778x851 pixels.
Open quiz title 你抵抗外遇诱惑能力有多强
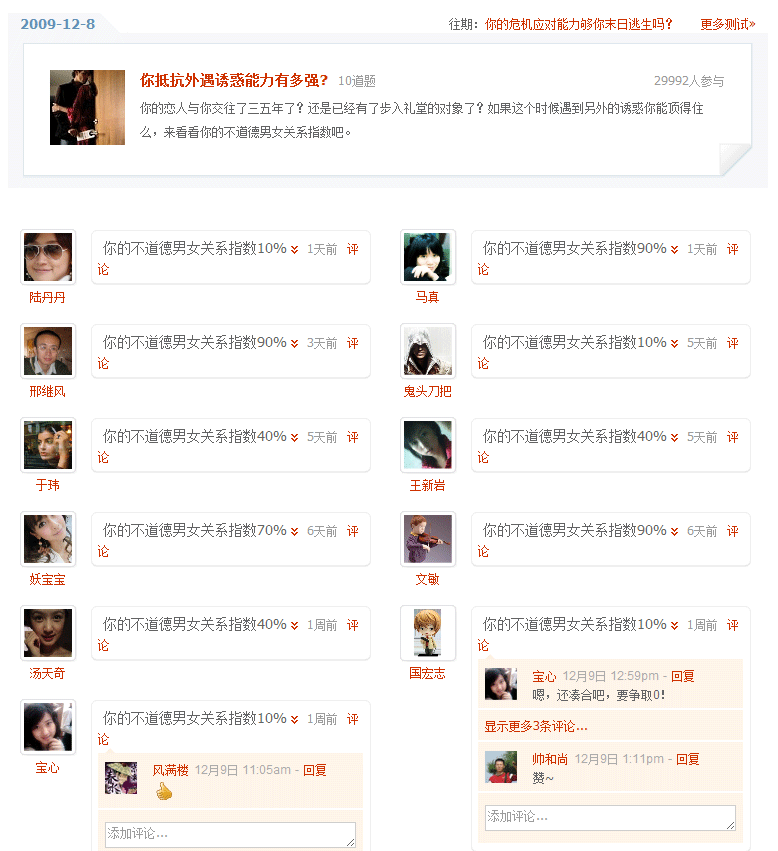tap(234, 80)
